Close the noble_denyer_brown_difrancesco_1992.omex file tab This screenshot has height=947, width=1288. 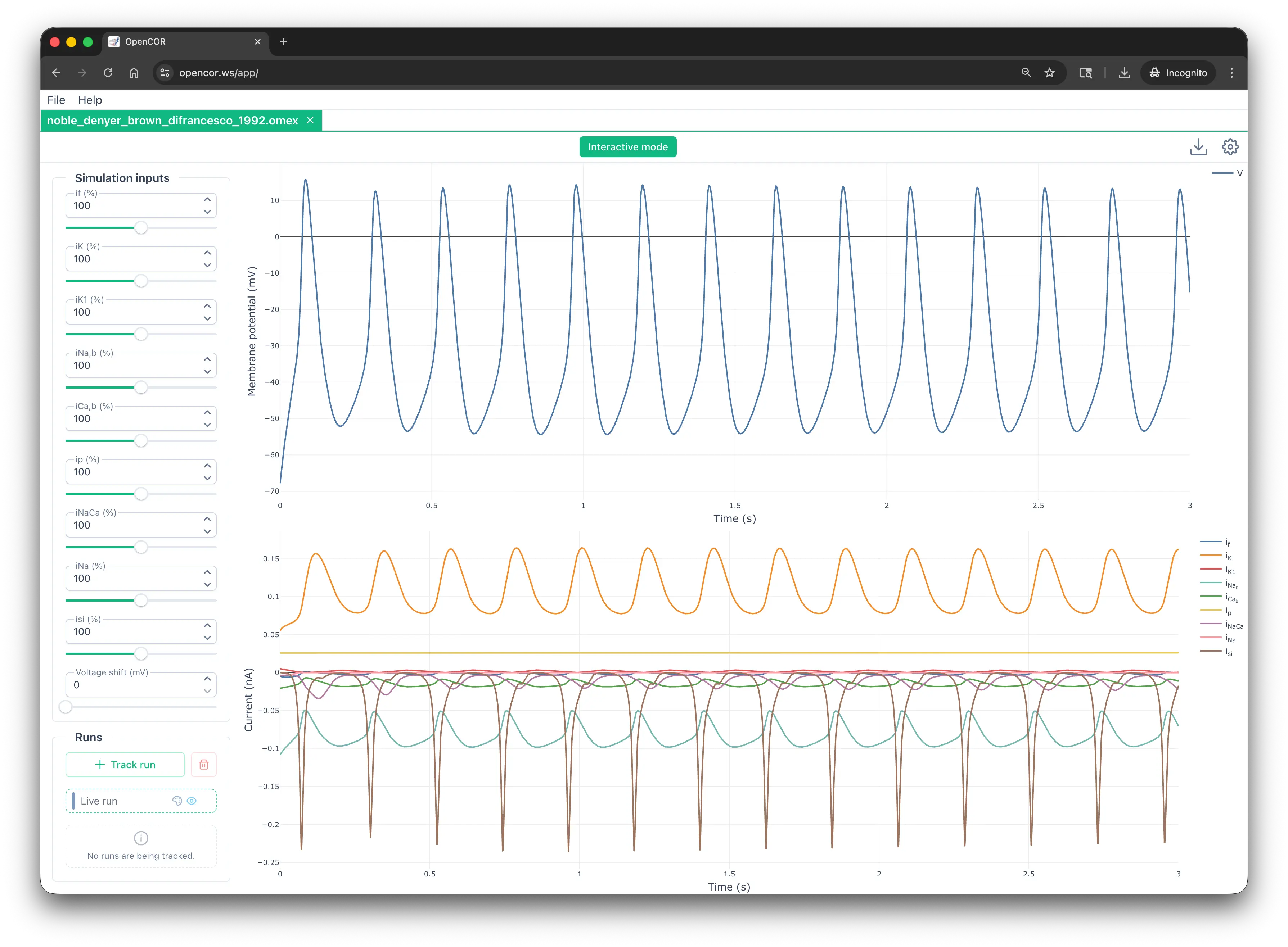click(x=310, y=121)
